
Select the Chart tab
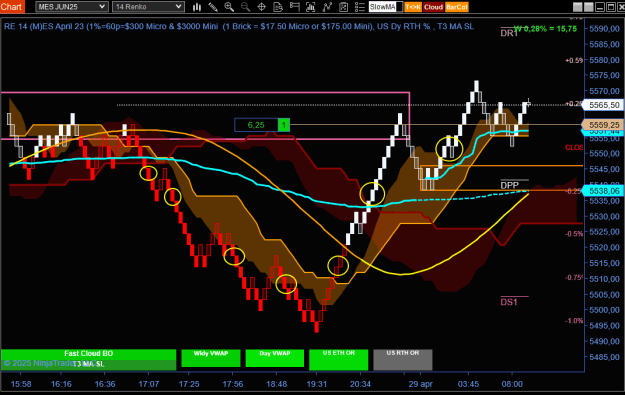(11, 7)
